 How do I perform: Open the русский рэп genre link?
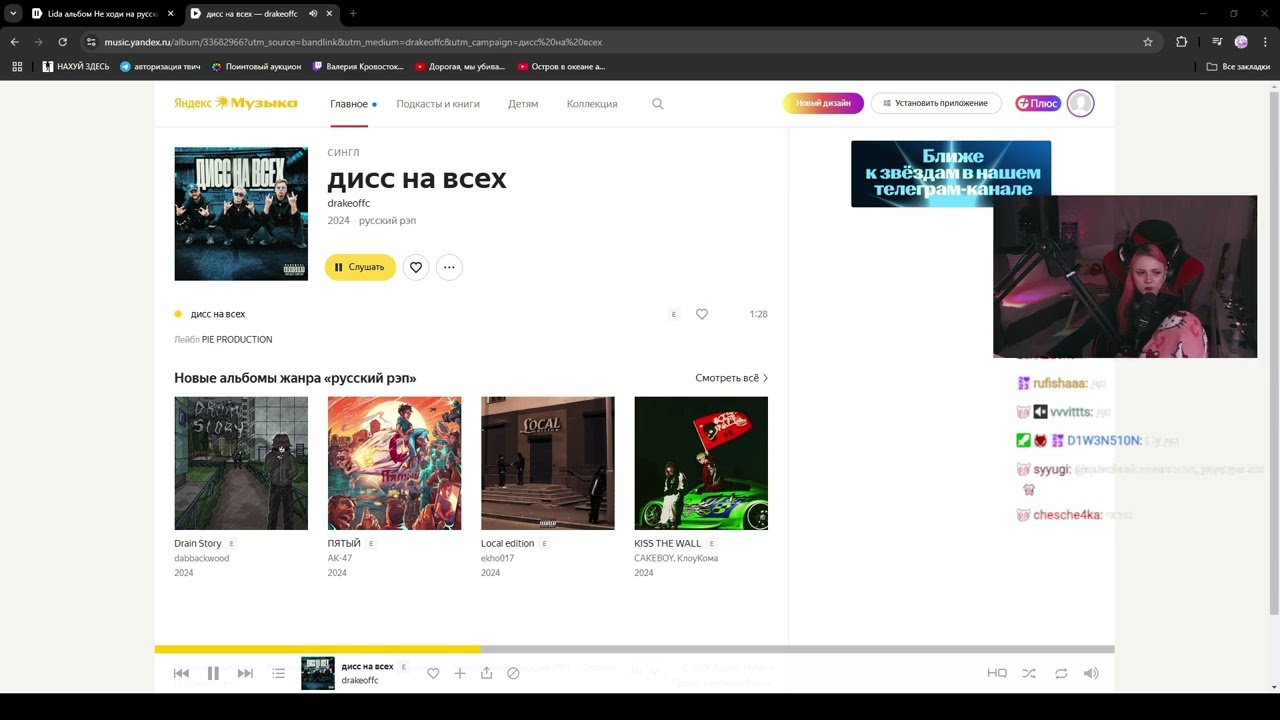[388, 220]
